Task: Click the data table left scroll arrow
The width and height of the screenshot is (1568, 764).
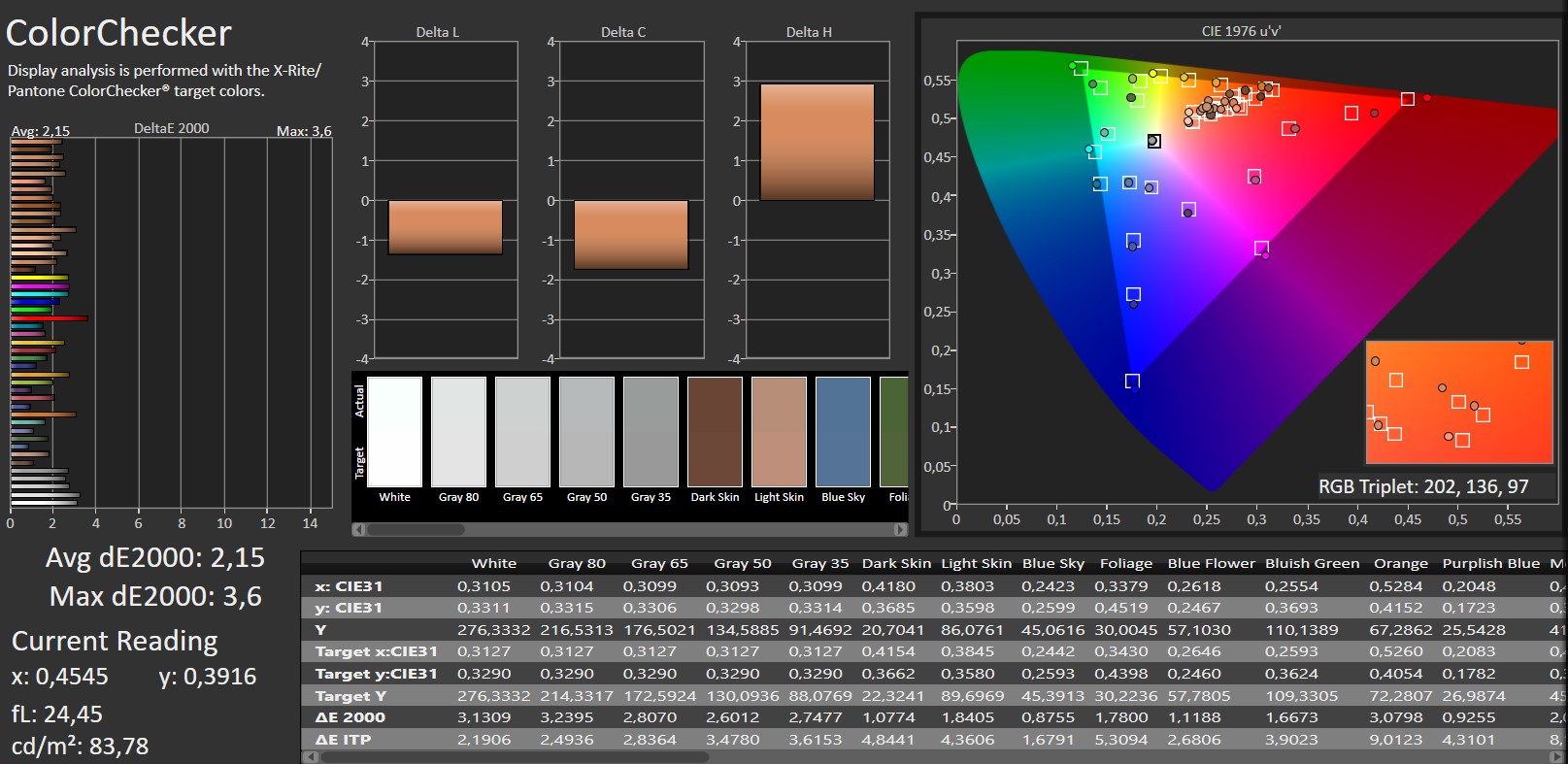Action: click(311, 757)
